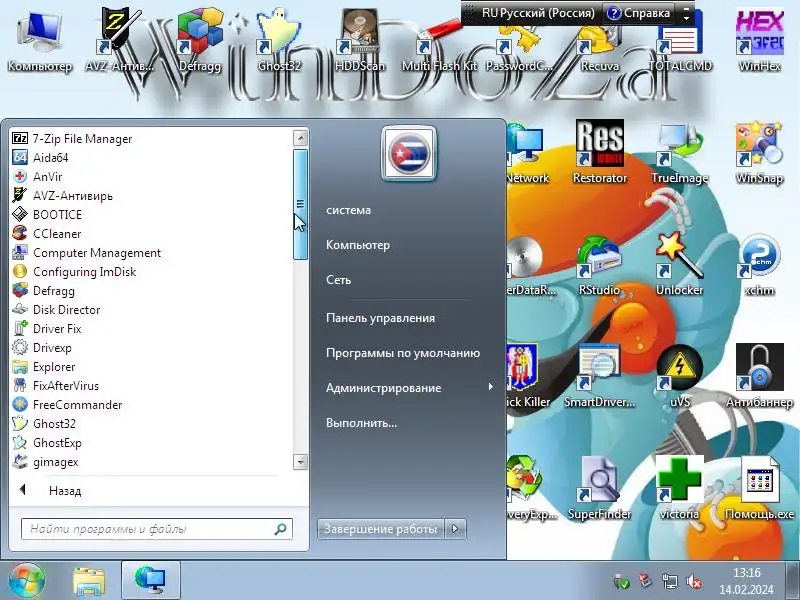Open WinHex desktop shortcut
Image resolution: width=800 pixels, height=600 pixels.
point(759,41)
